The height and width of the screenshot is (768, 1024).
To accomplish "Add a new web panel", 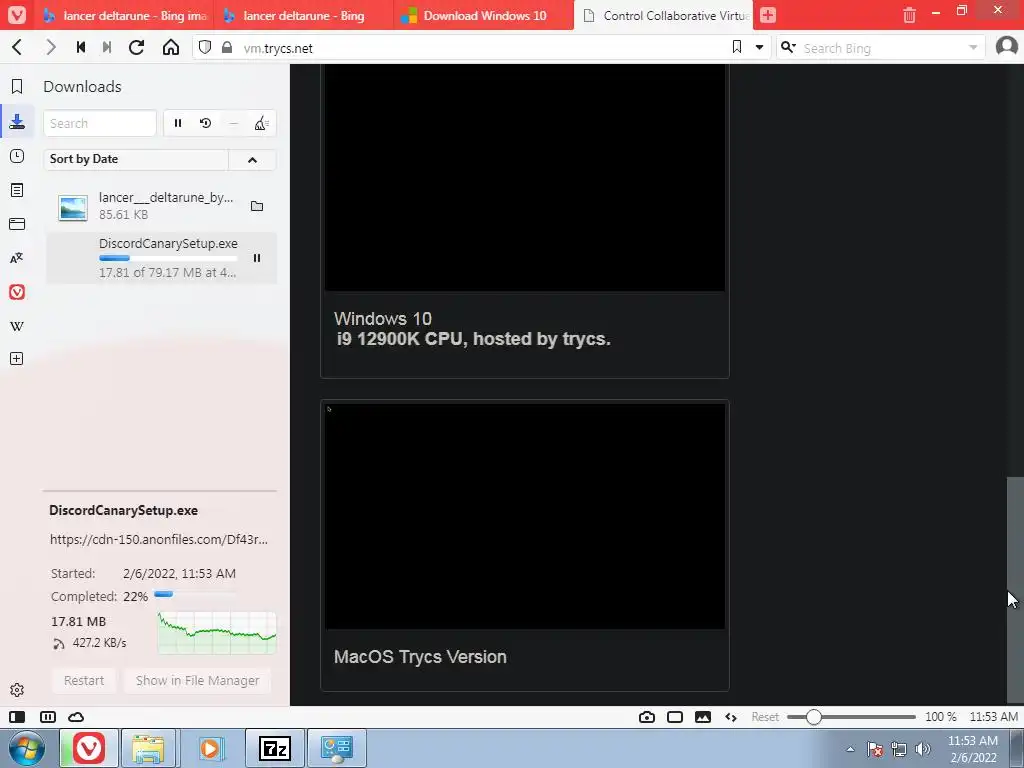I will pyautogui.click(x=17, y=359).
